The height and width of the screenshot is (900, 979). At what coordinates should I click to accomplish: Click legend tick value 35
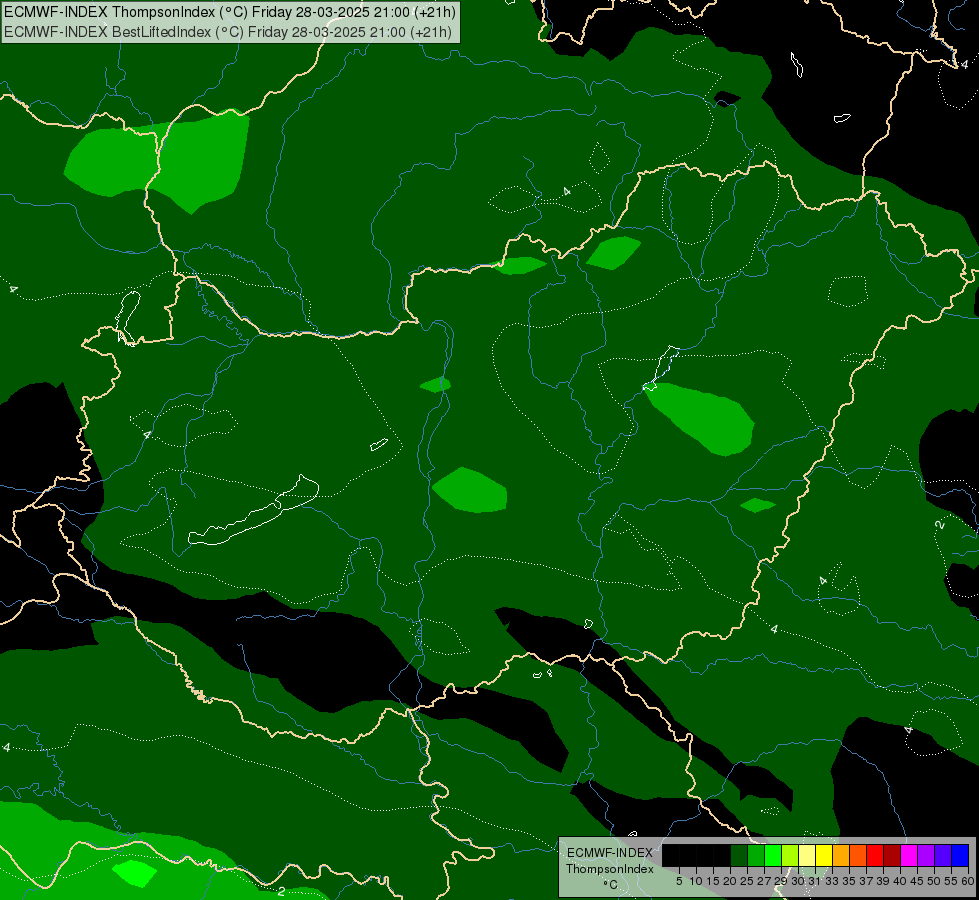849,881
